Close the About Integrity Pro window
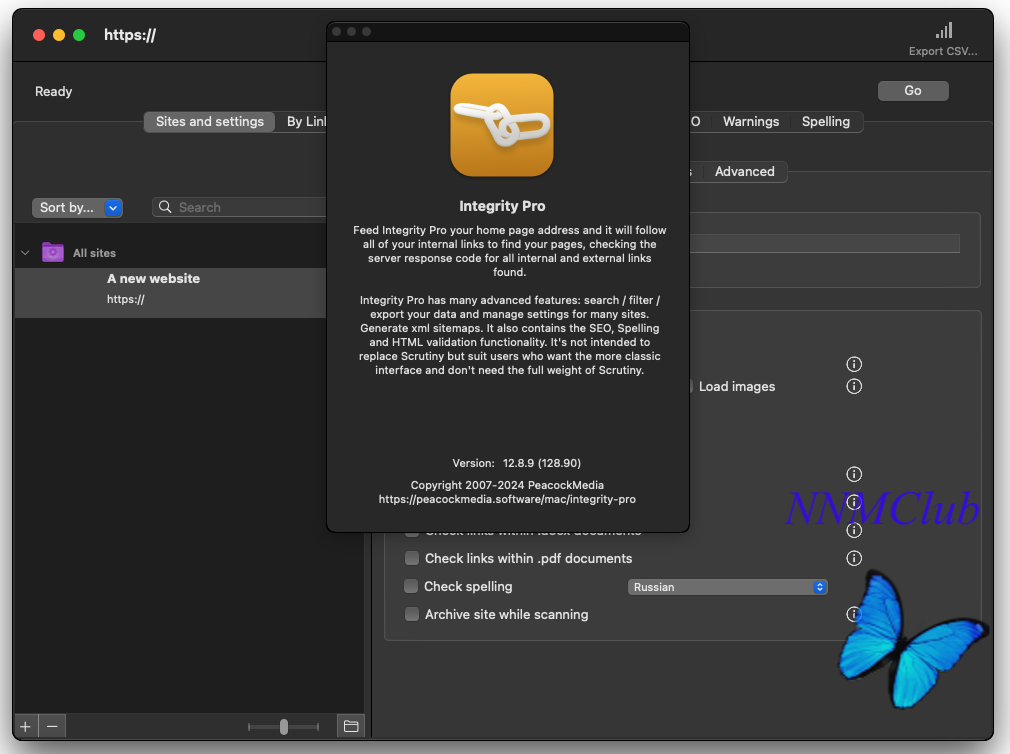Viewport: 1010px width, 754px height. tap(336, 32)
